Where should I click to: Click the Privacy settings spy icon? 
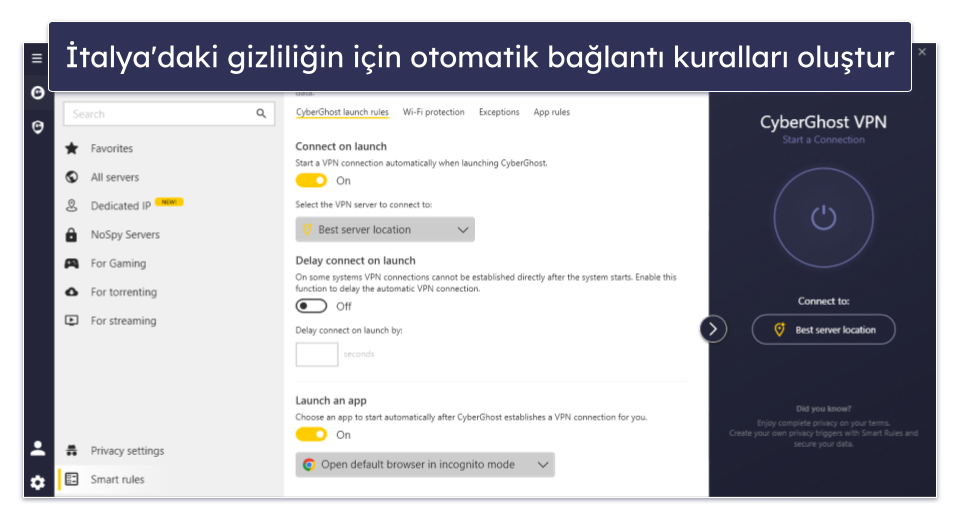pos(72,451)
